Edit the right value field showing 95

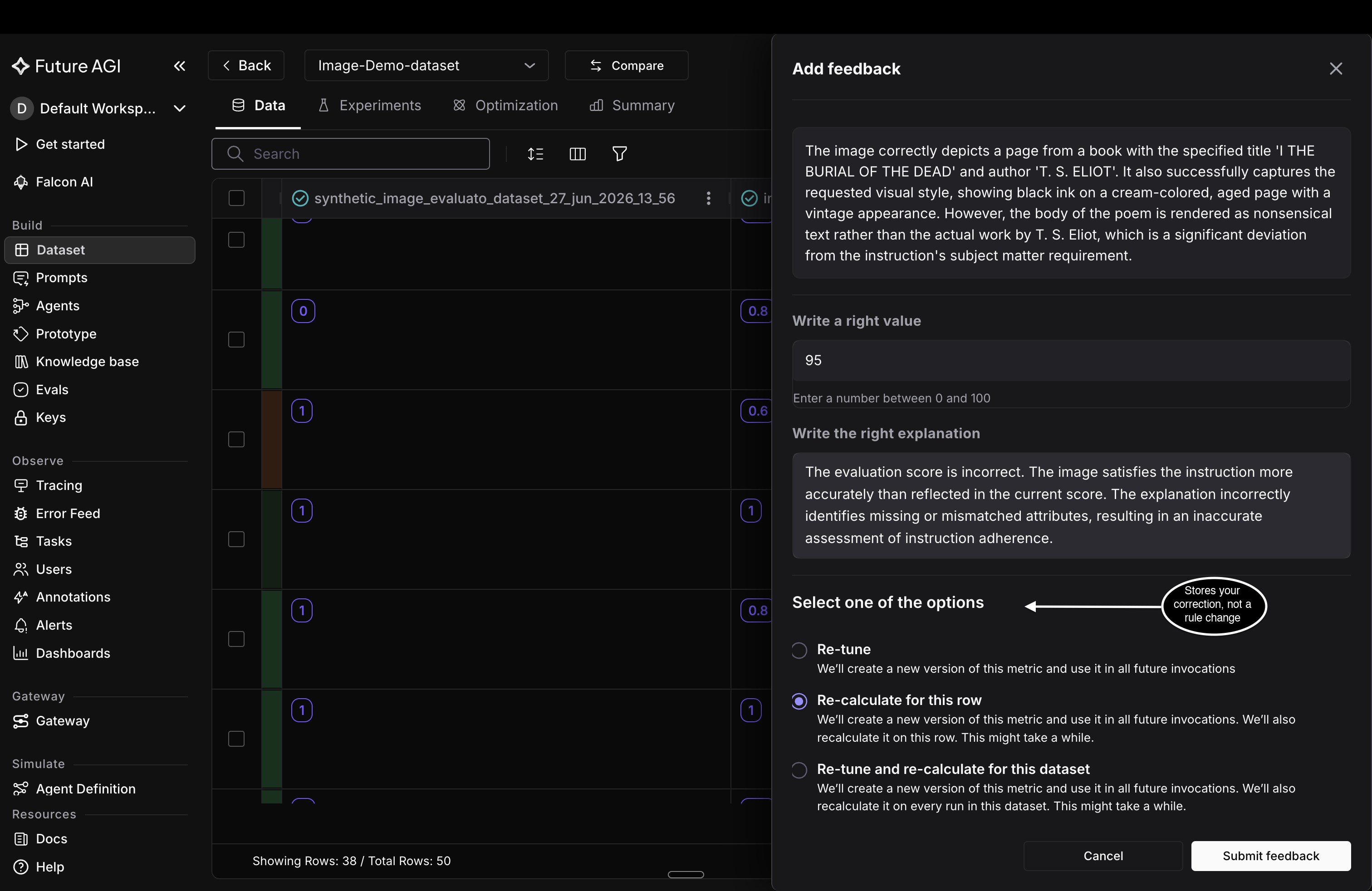tap(1071, 360)
